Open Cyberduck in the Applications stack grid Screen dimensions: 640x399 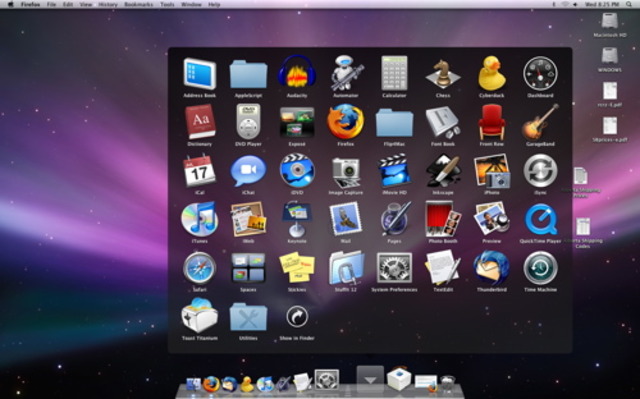click(x=492, y=73)
